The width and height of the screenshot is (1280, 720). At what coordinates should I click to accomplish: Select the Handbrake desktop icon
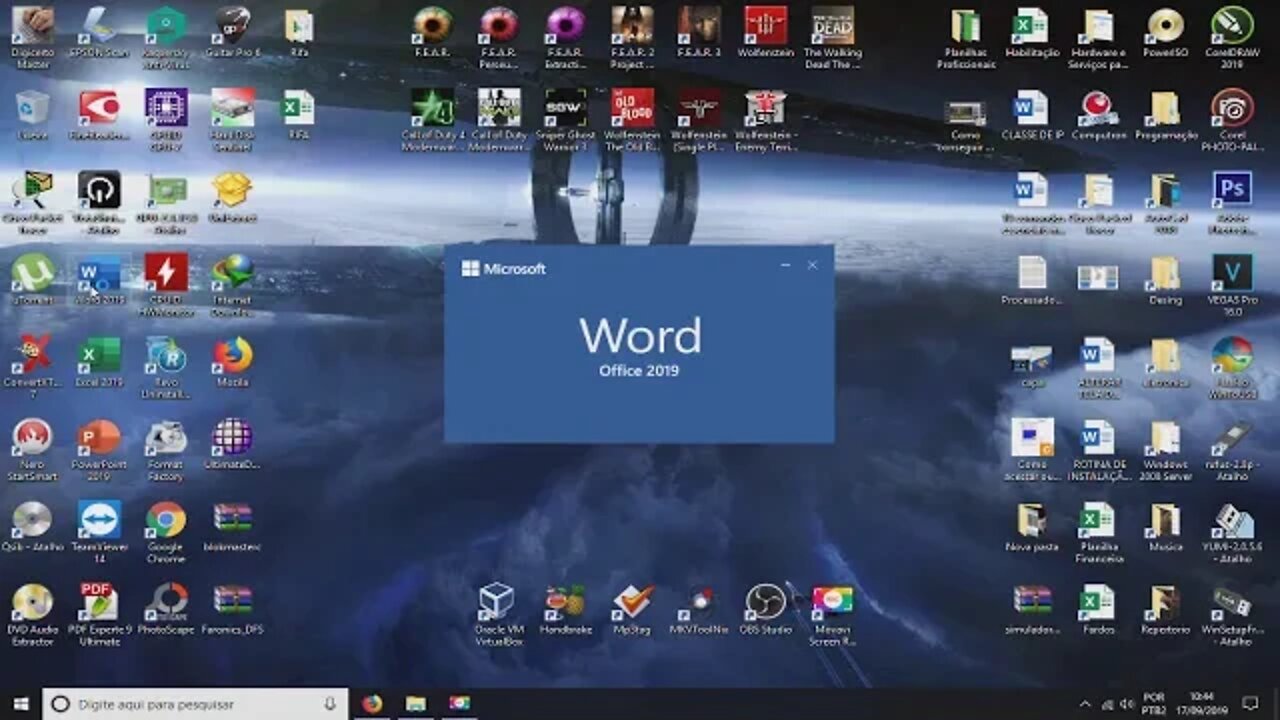pos(566,609)
